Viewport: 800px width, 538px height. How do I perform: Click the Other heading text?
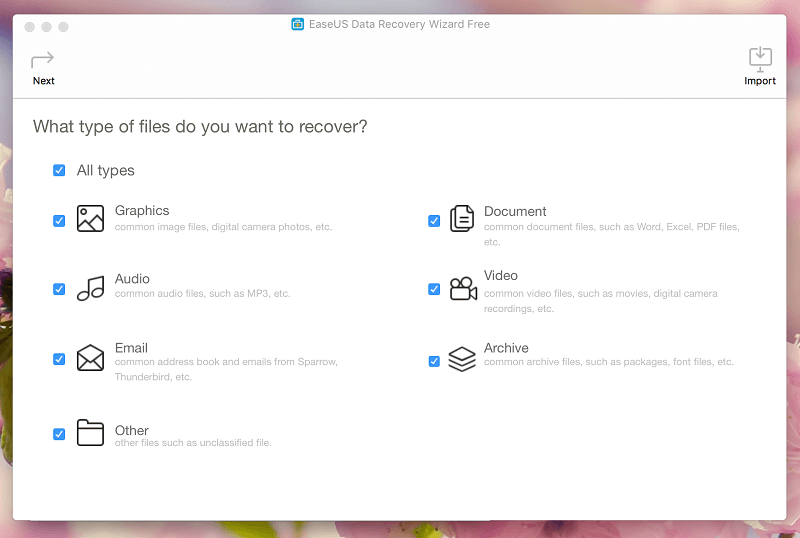coord(132,430)
